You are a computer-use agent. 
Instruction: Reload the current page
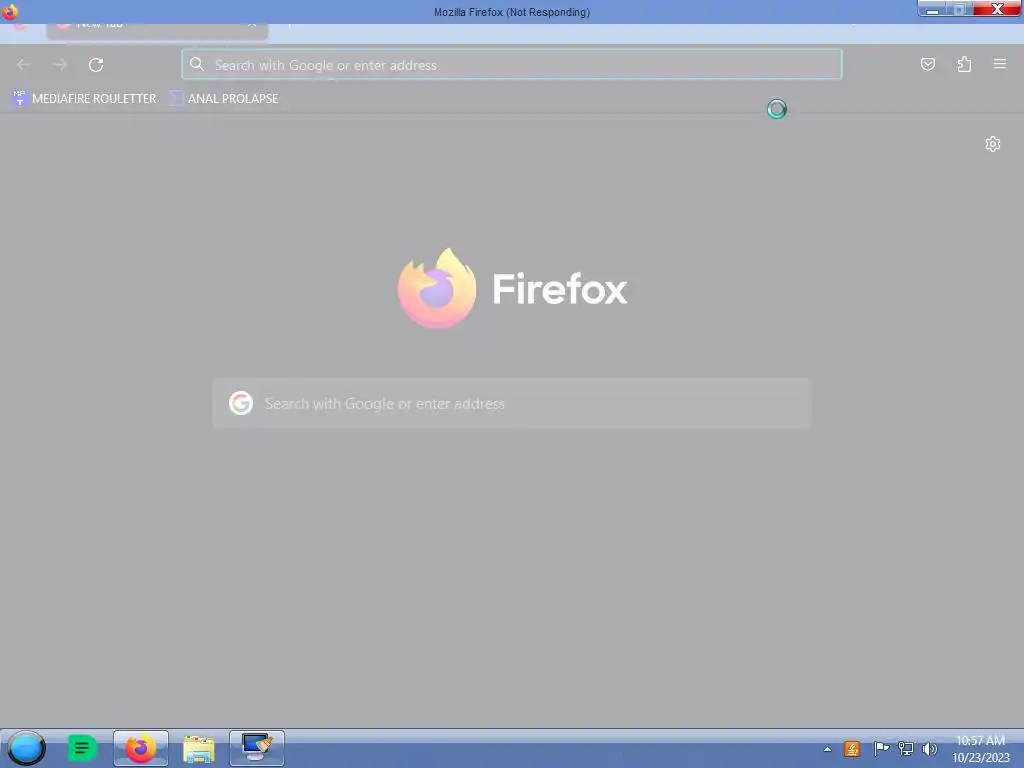pos(96,65)
